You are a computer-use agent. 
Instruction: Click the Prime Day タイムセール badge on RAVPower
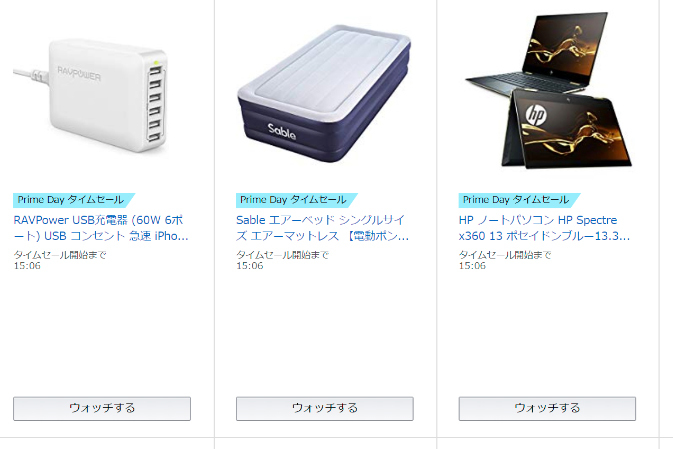coord(74,200)
